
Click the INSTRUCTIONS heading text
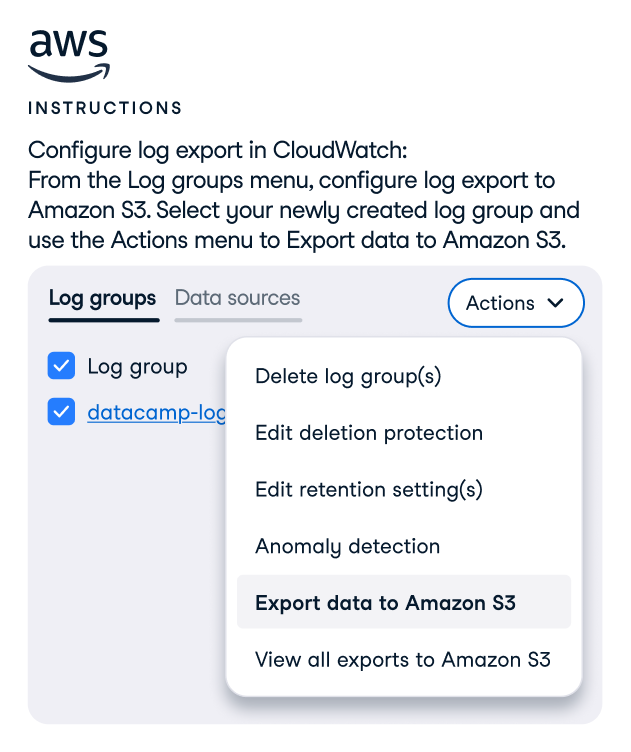click(105, 108)
